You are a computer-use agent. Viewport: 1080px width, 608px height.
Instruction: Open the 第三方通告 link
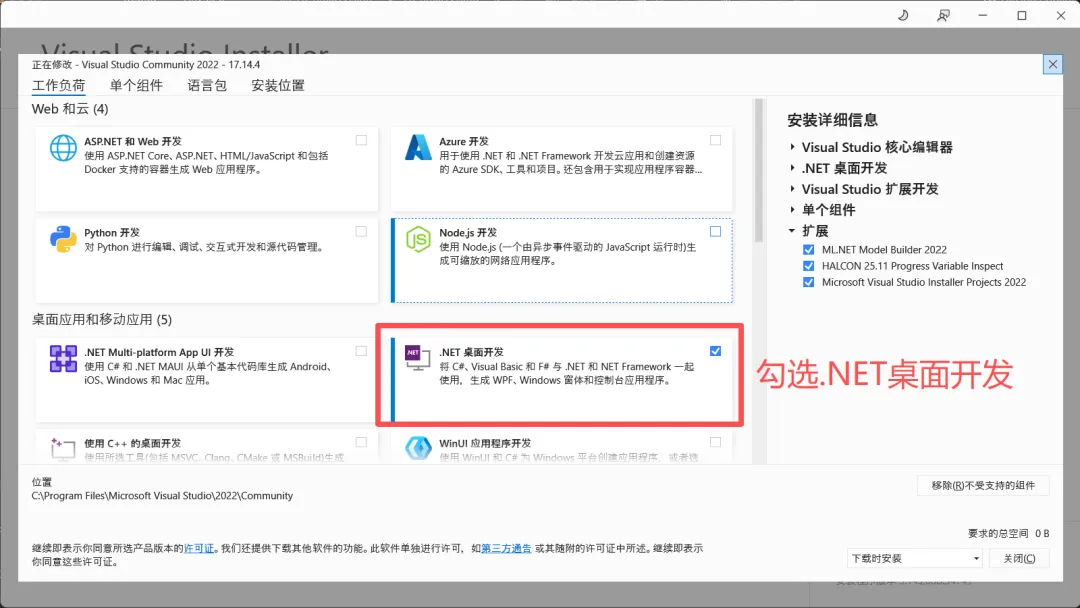point(506,549)
